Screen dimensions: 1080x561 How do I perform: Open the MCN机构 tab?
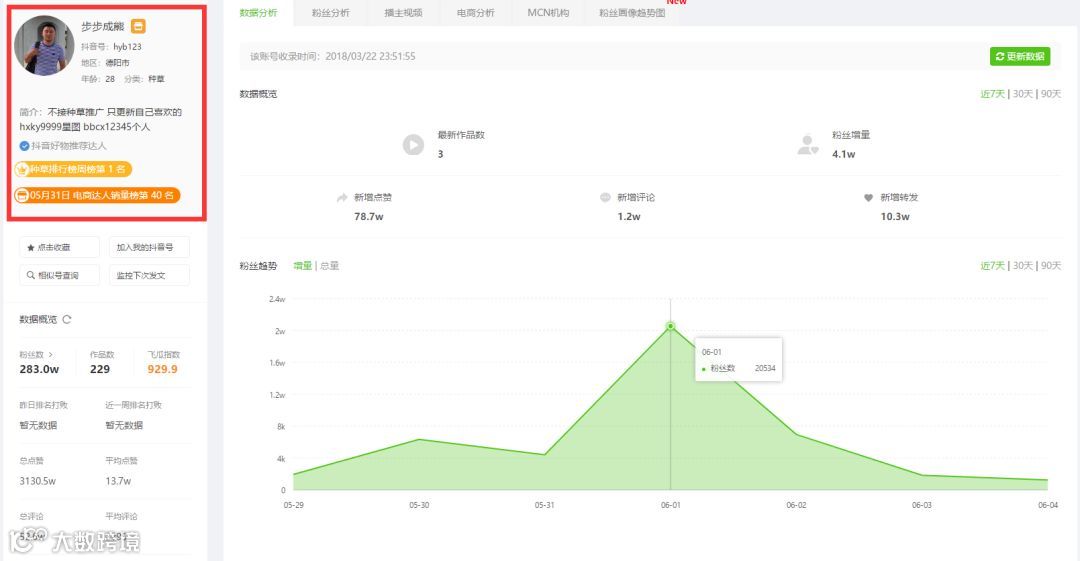tap(548, 12)
